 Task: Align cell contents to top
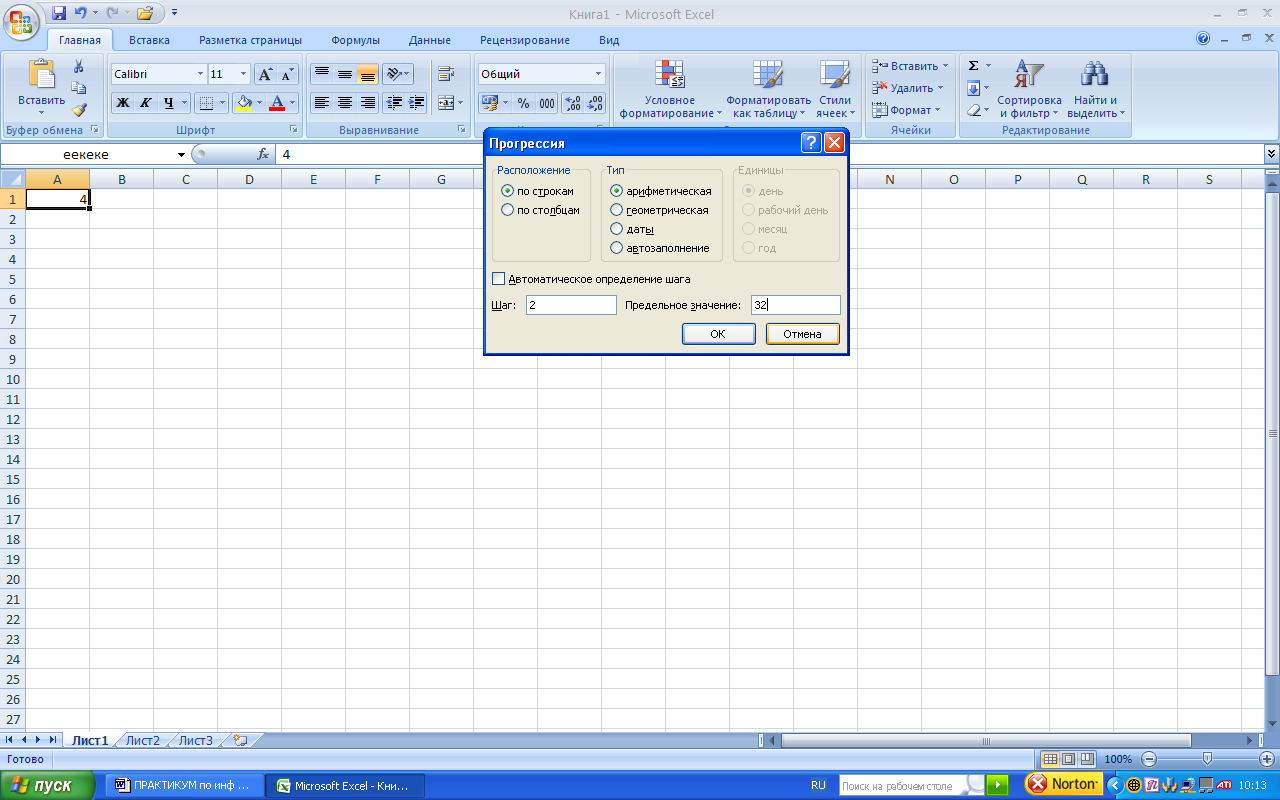[x=321, y=74]
